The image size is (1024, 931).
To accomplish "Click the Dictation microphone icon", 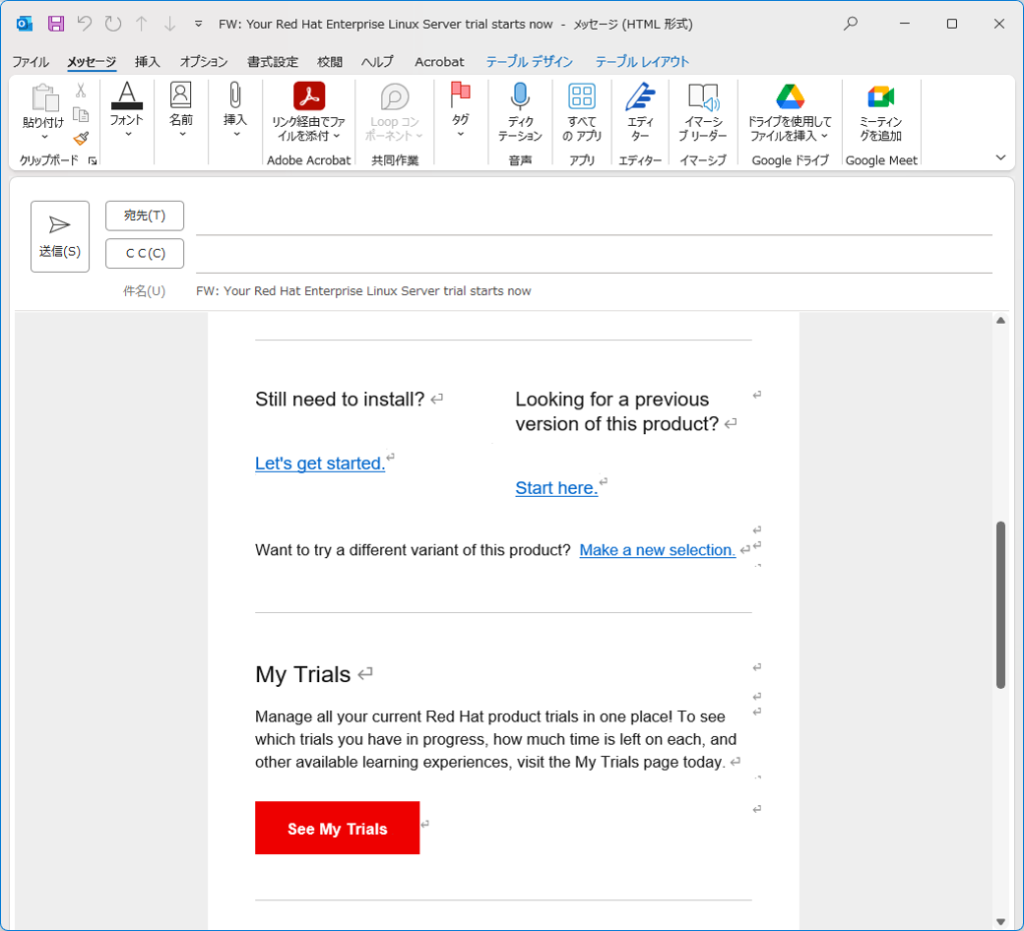I will click(520, 97).
